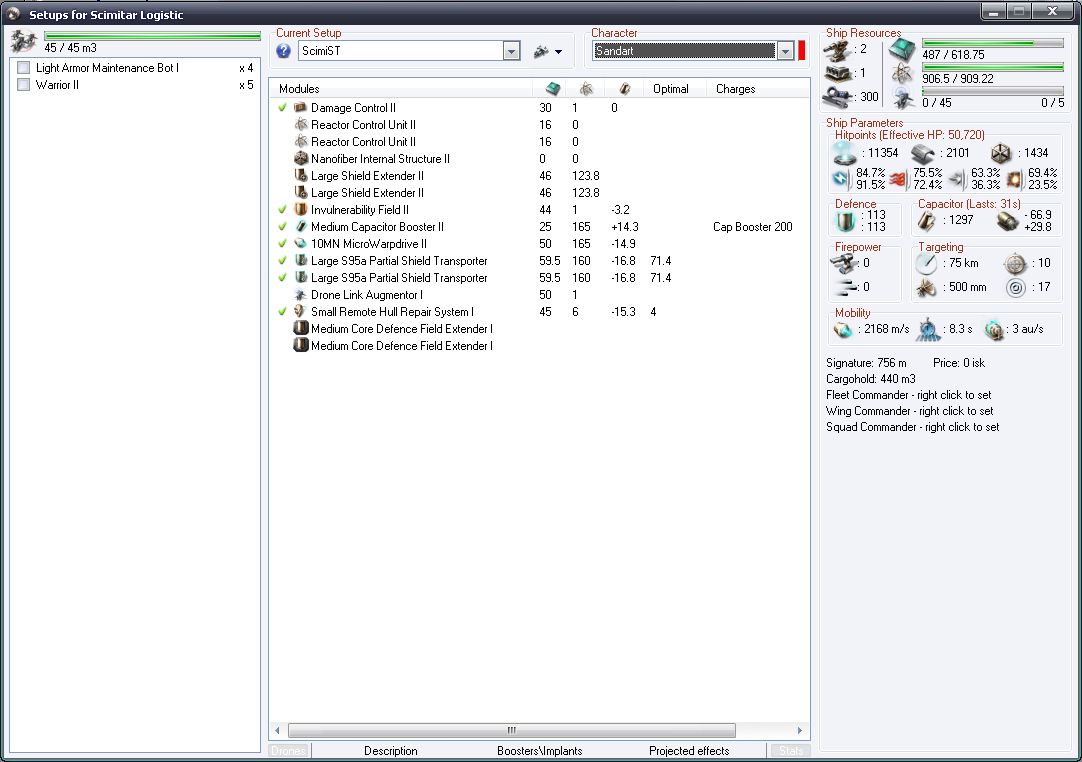Click the Small Remote Hull Repair System icon
The image size is (1082, 762).
pos(300,311)
